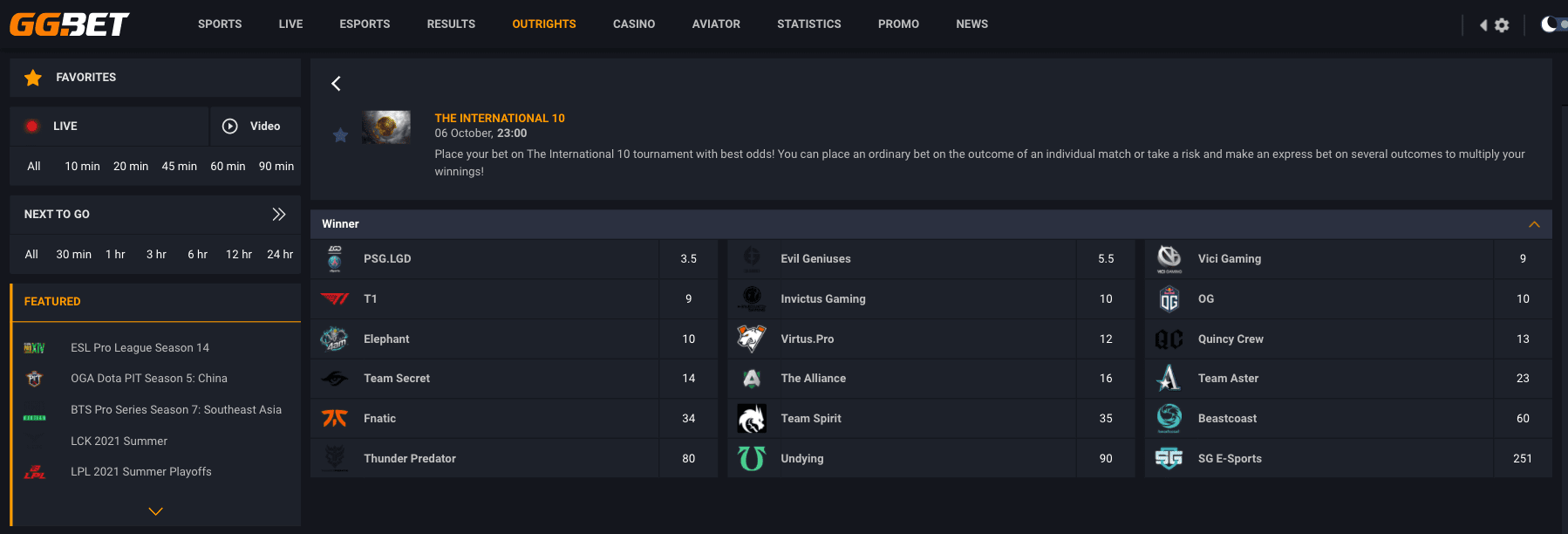Select the 6 hr next-to-go filter
Image resolution: width=1568 pixels, height=534 pixels.
point(197,255)
